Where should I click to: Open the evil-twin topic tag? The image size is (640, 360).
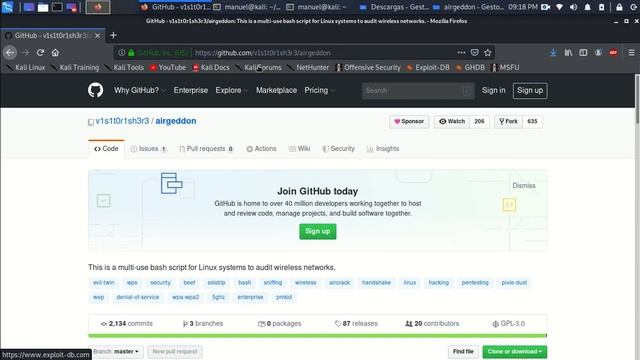pyautogui.click(x=104, y=282)
